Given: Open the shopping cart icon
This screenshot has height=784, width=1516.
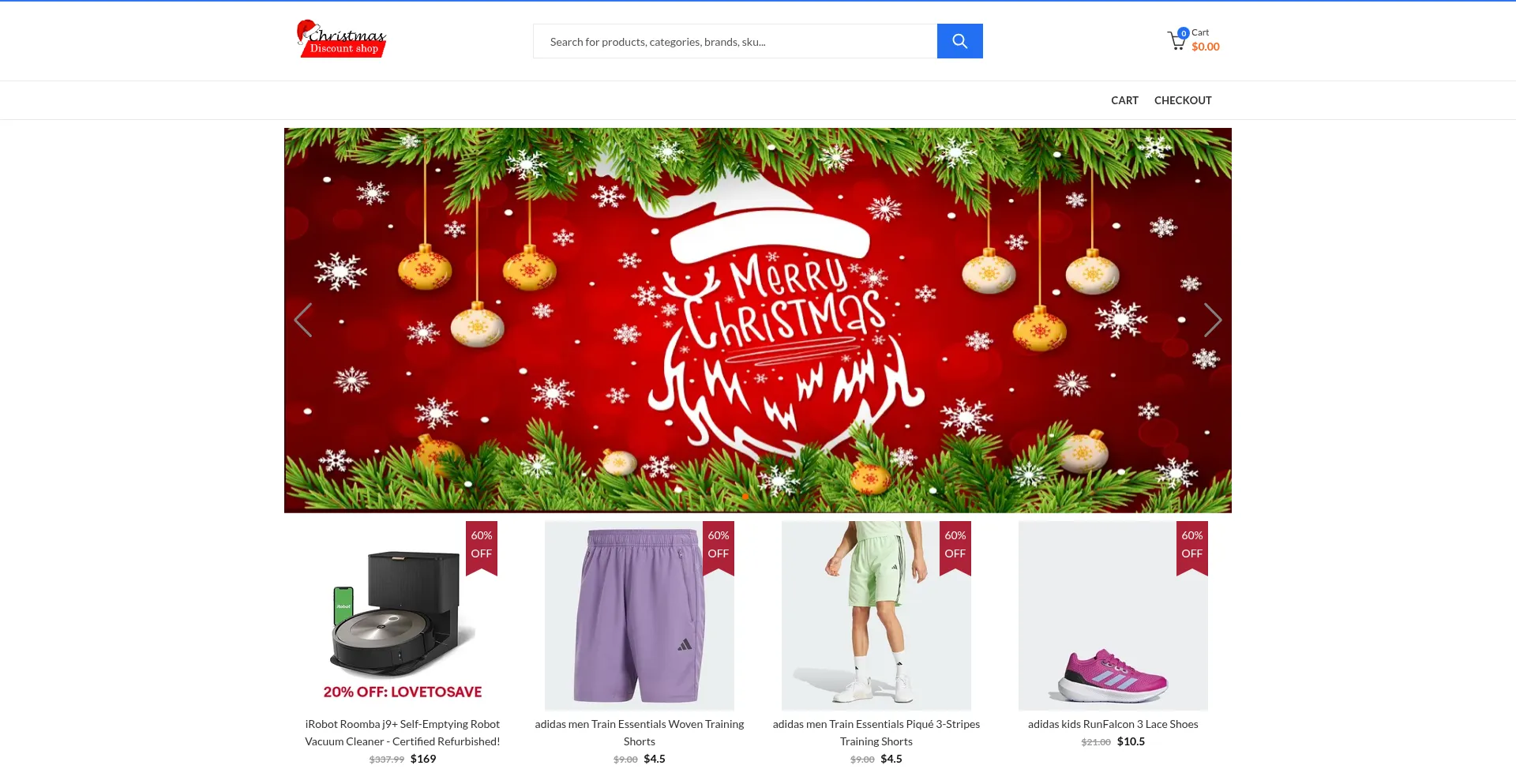Looking at the screenshot, I should click(x=1177, y=40).
